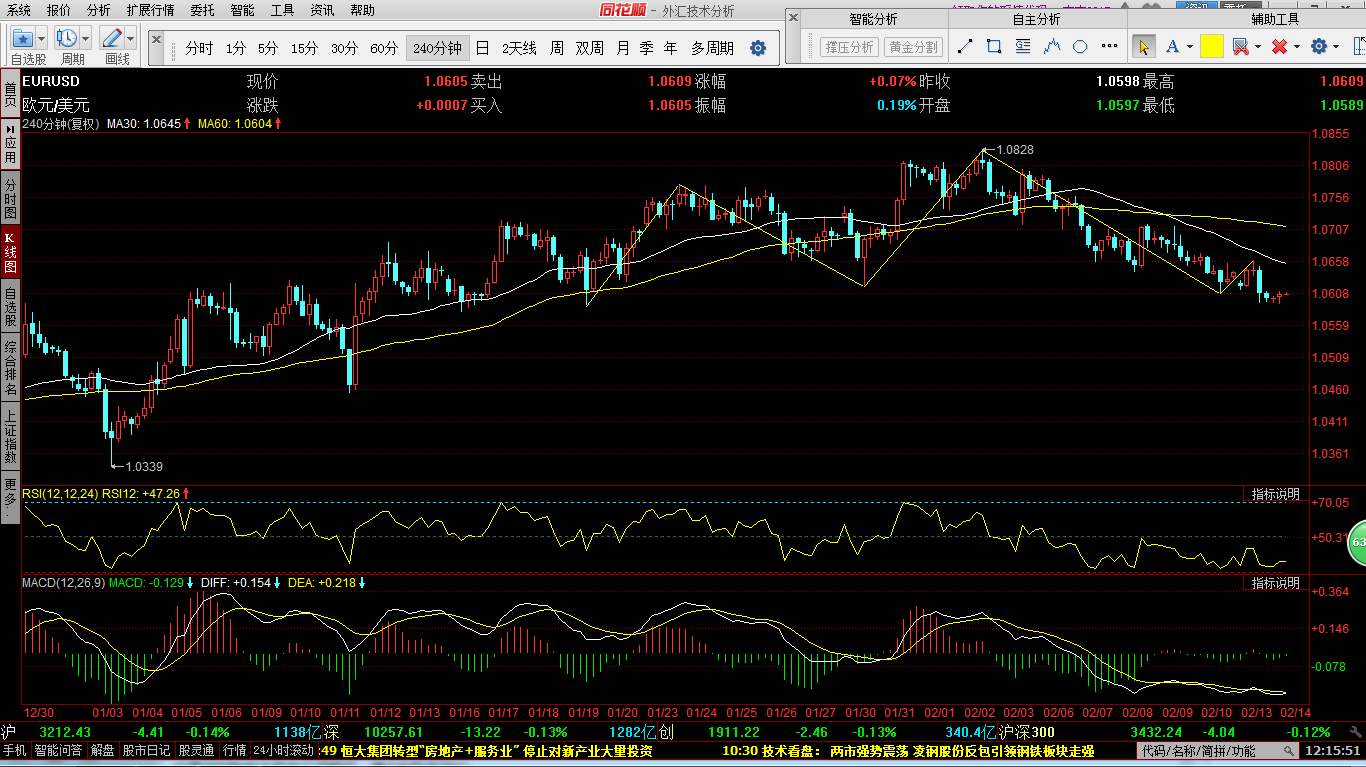The width and height of the screenshot is (1366, 767).
Task: Click the 自选股 star folder icon
Action: click(x=22, y=38)
